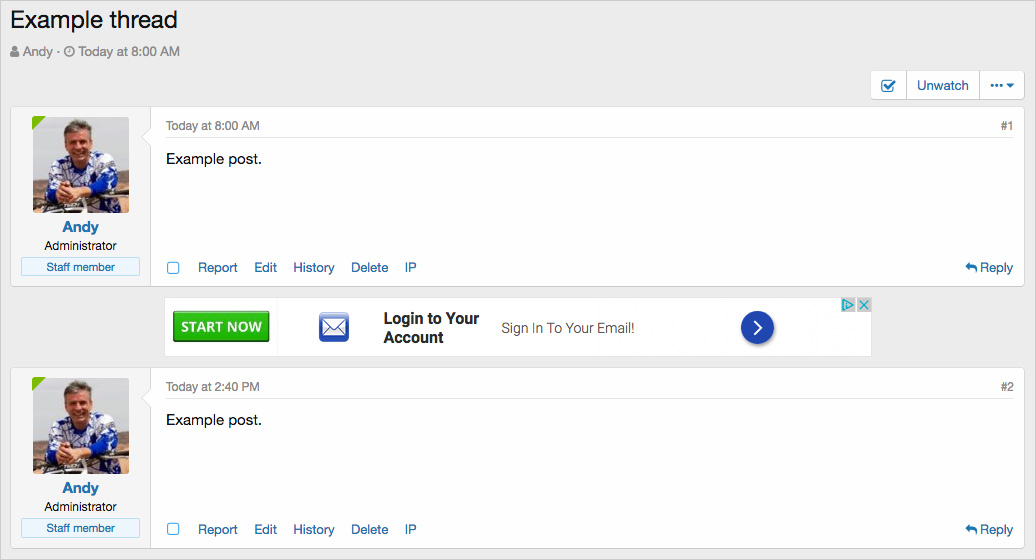This screenshot has width=1036, height=560.
Task: Click the AdChoices icon on the ad
Action: point(848,305)
